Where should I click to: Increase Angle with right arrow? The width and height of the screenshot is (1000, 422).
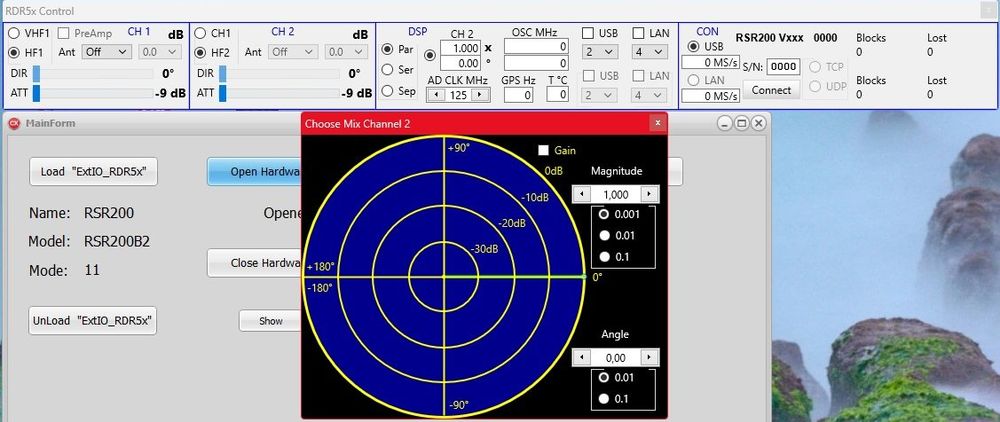click(650, 357)
